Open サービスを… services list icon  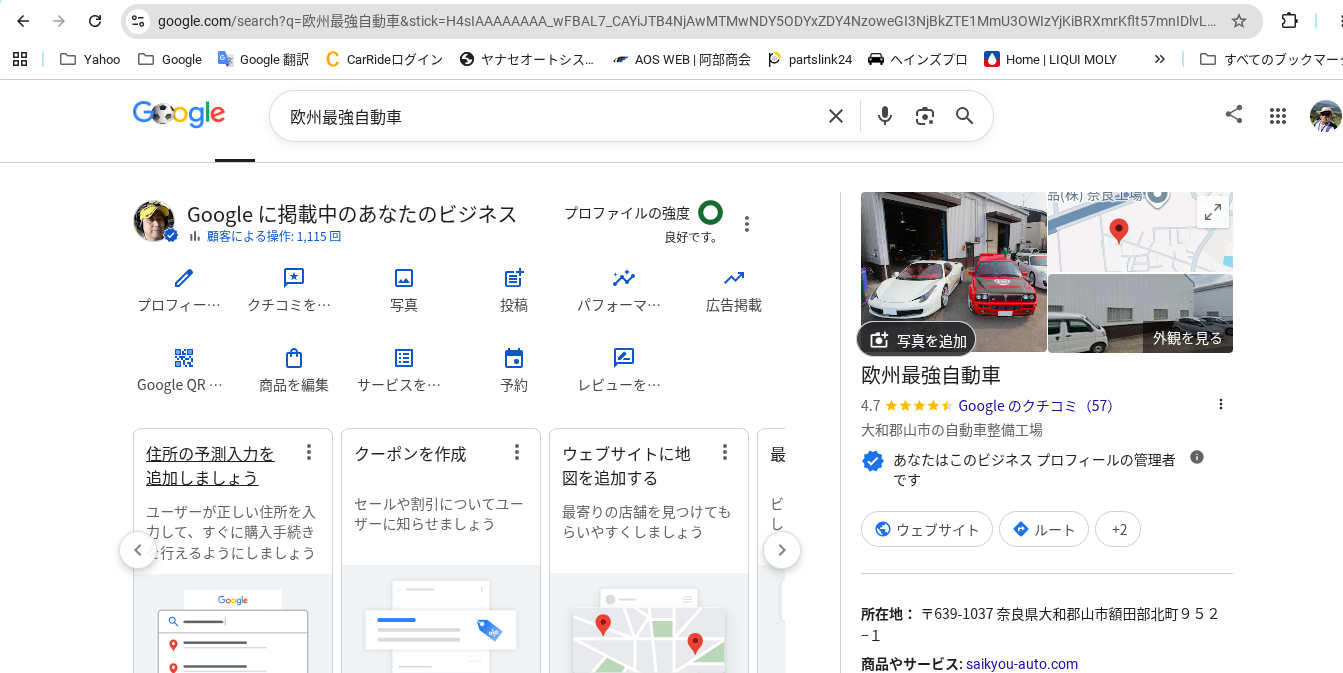(x=404, y=358)
